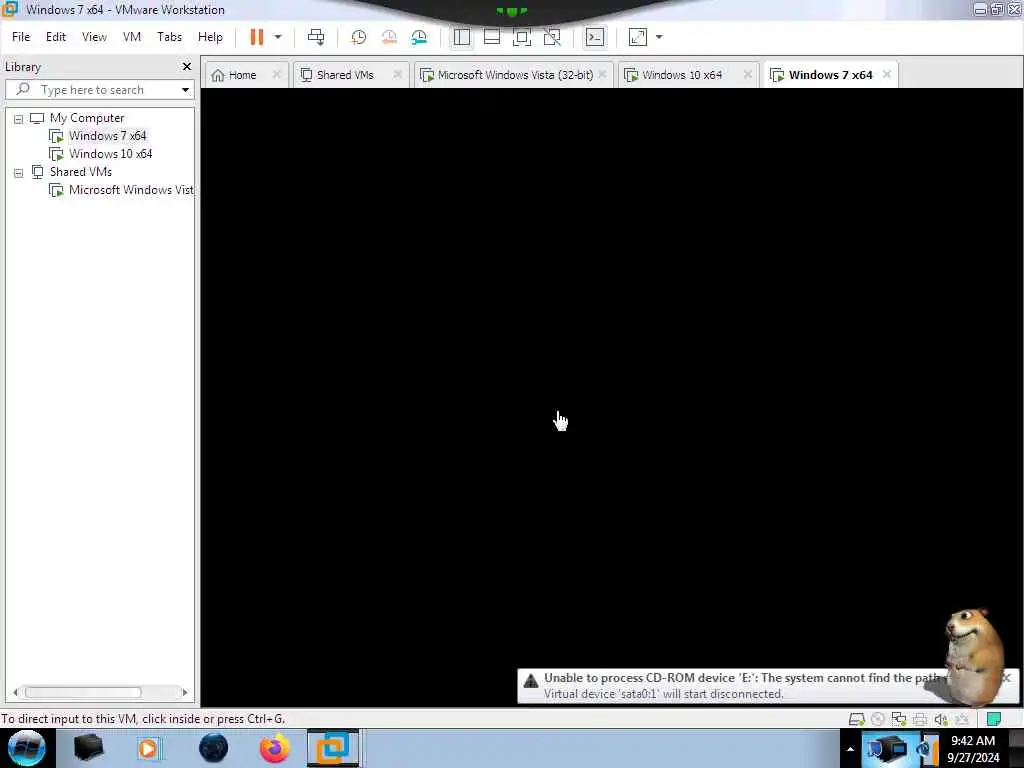The width and height of the screenshot is (1024, 768).
Task: Close the Windows 7 x64 tab
Action: pyautogui.click(x=887, y=74)
